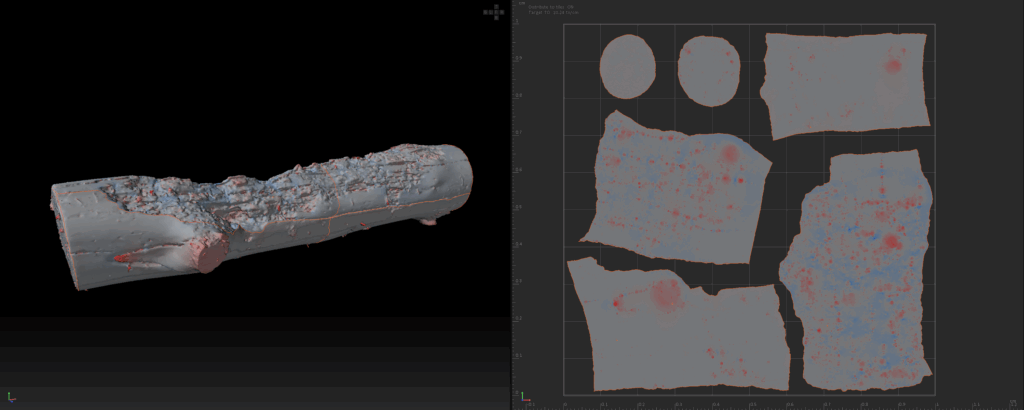Image resolution: width=1024 pixels, height=410 pixels.
Task: Click the large red spot on bottom-left island
Action: click(x=665, y=294)
